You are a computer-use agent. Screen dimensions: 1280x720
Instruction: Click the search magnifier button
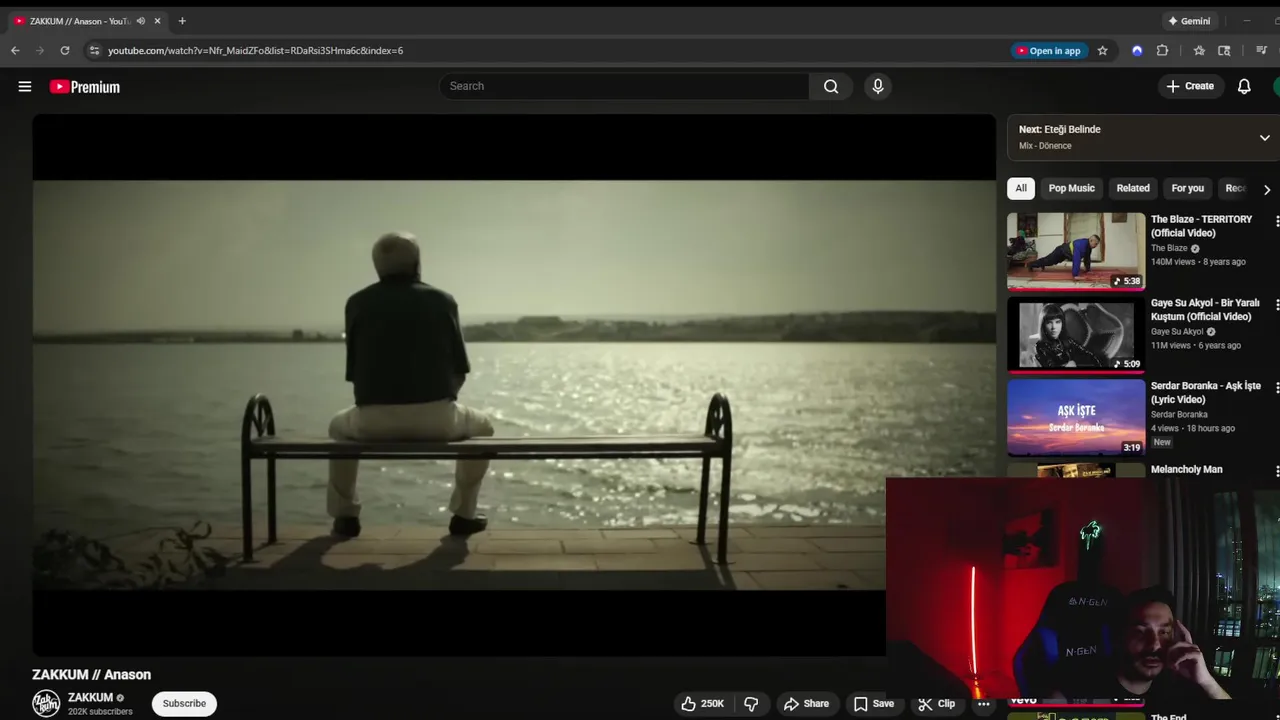(x=831, y=86)
